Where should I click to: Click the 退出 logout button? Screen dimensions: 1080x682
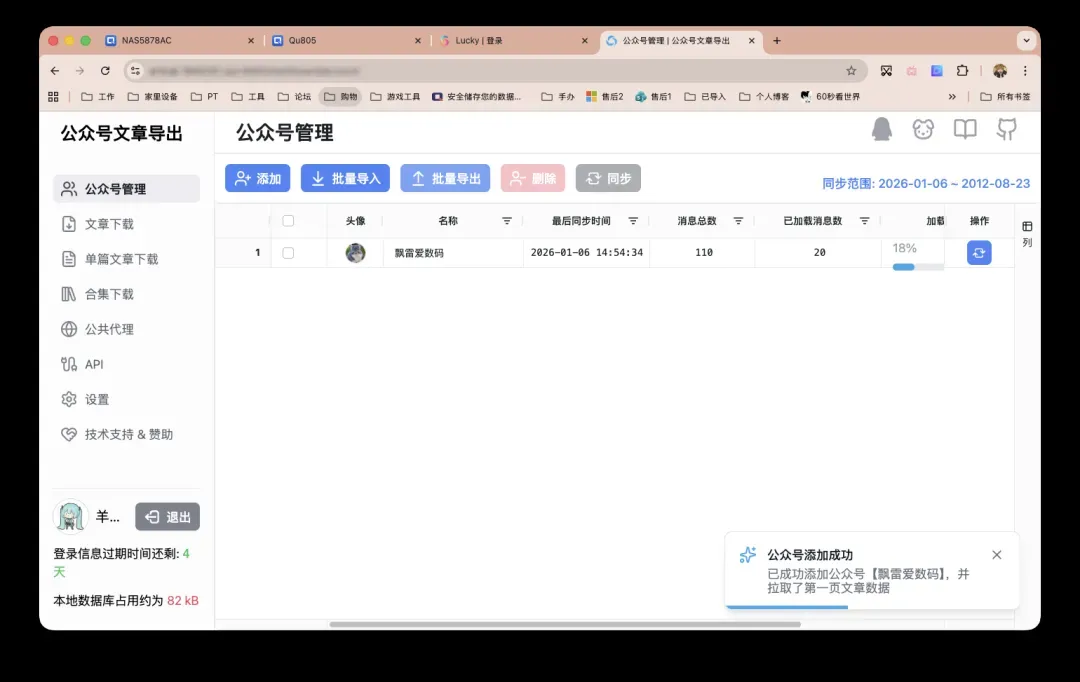click(168, 517)
